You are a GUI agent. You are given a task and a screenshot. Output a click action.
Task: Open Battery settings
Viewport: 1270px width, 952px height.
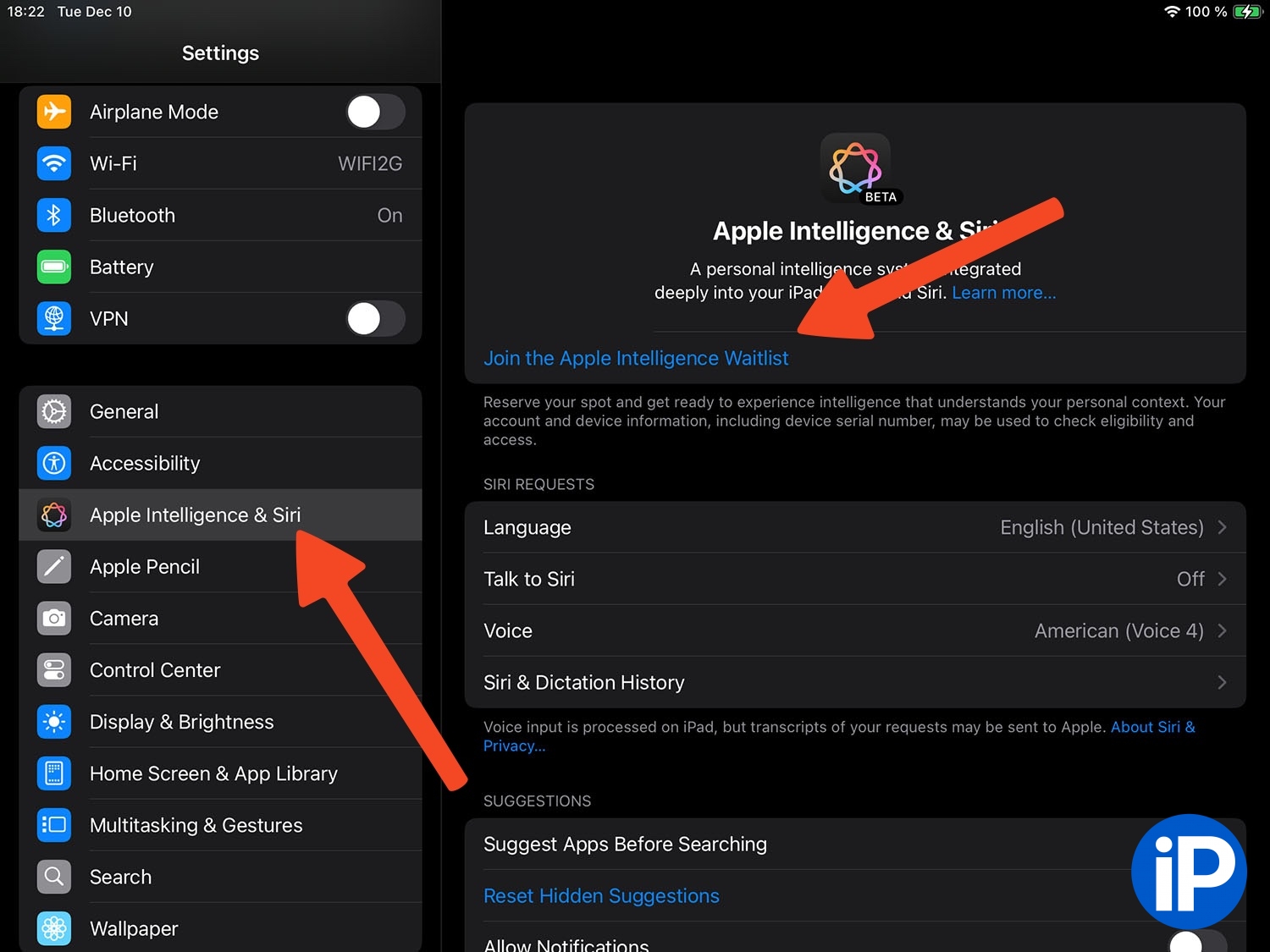pos(220,267)
